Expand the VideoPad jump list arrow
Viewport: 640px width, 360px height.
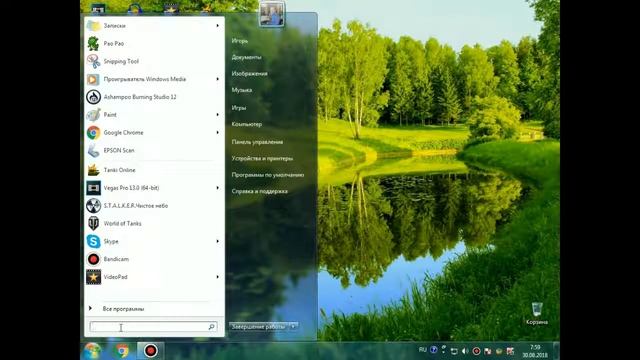[218, 277]
